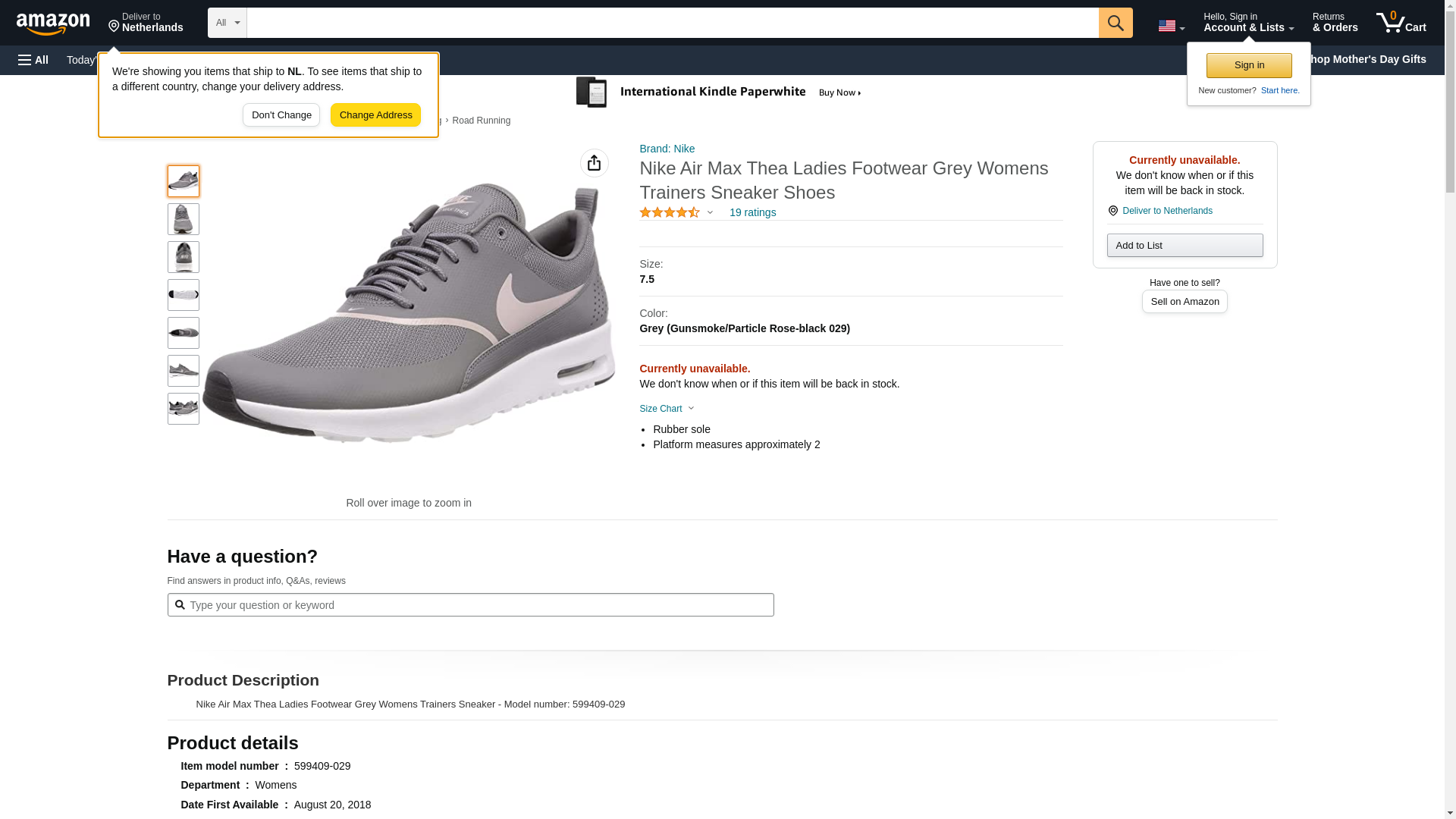1456x819 pixels.
Task: Click the question keyword input field
Action: pos(478,605)
